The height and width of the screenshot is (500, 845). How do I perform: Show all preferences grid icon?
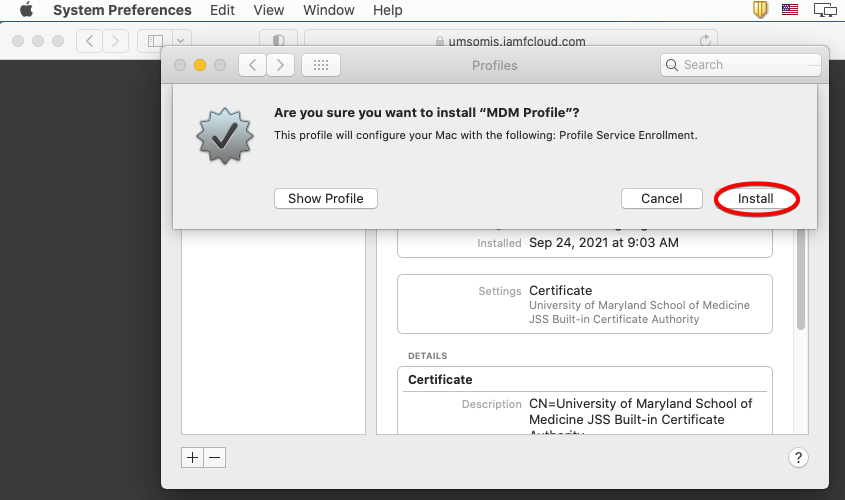321,65
